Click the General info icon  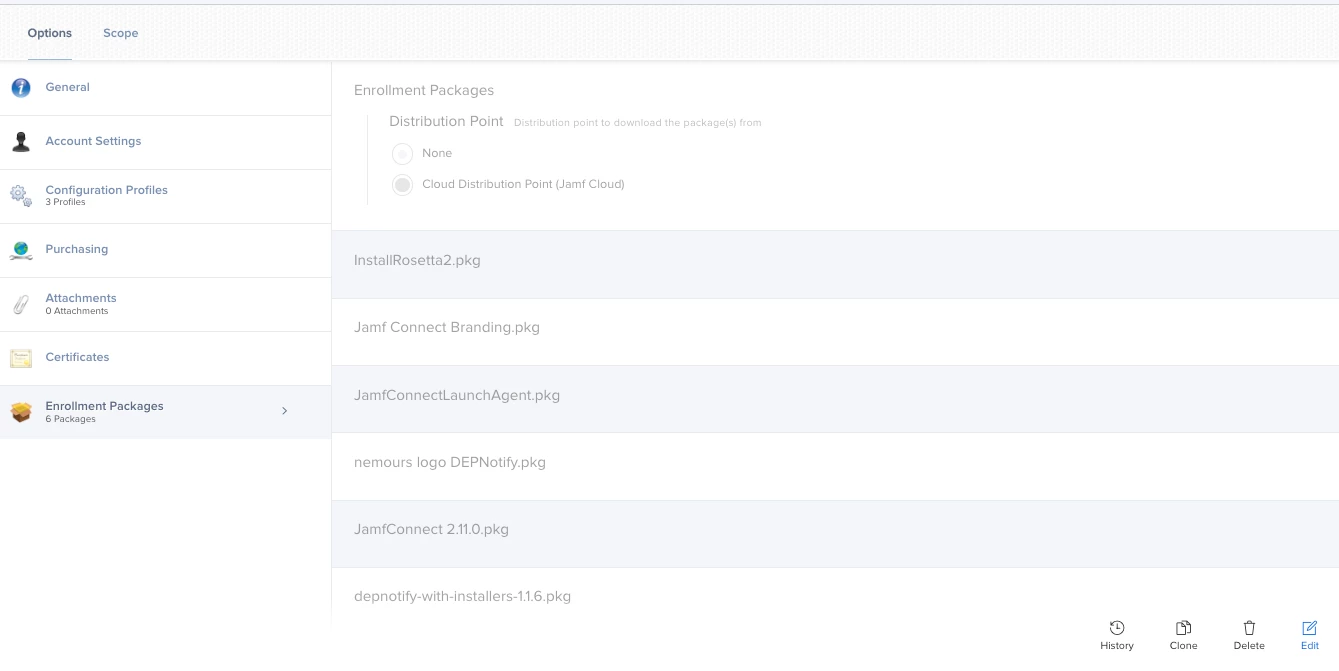point(21,88)
